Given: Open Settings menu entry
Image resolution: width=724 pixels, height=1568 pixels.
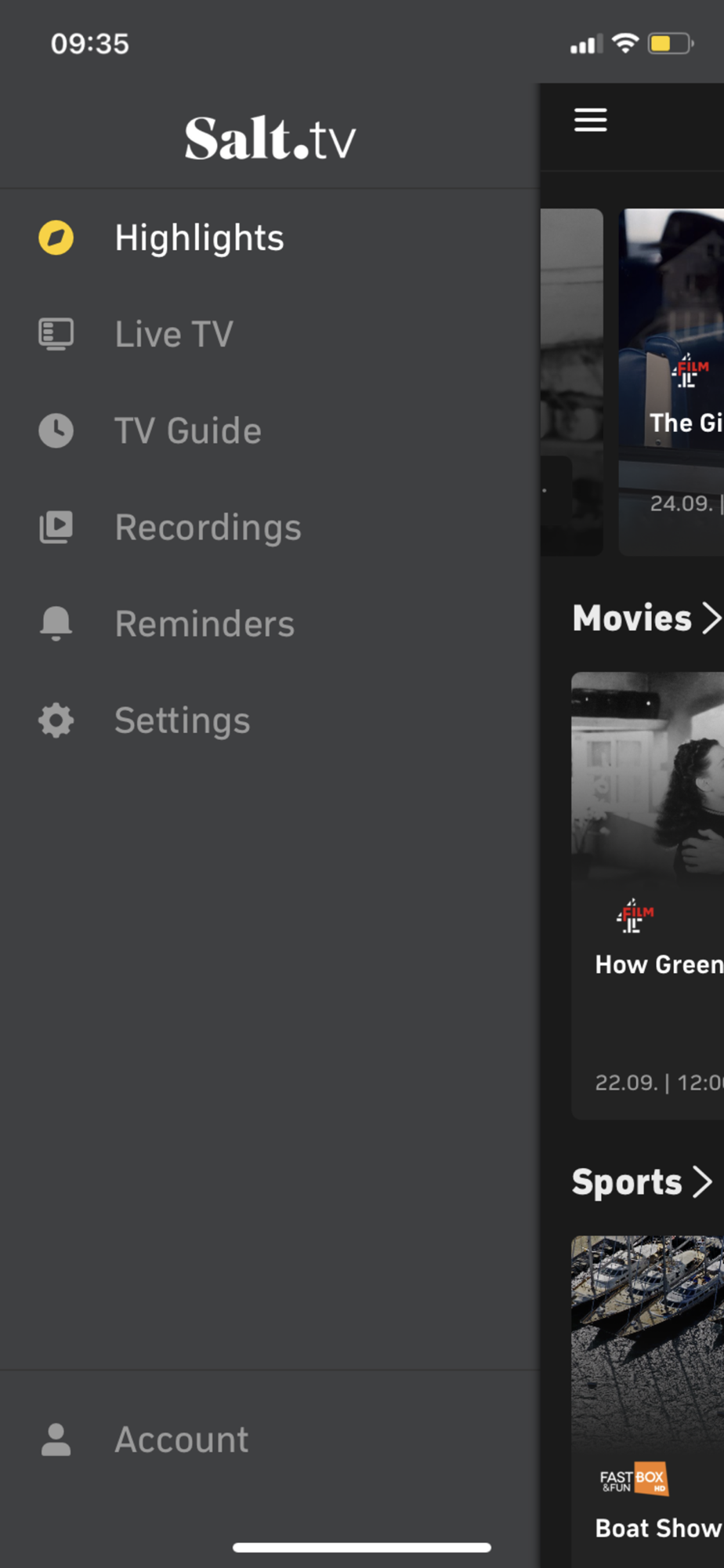Looking at the screenshot, I should (x=270, y=720).
